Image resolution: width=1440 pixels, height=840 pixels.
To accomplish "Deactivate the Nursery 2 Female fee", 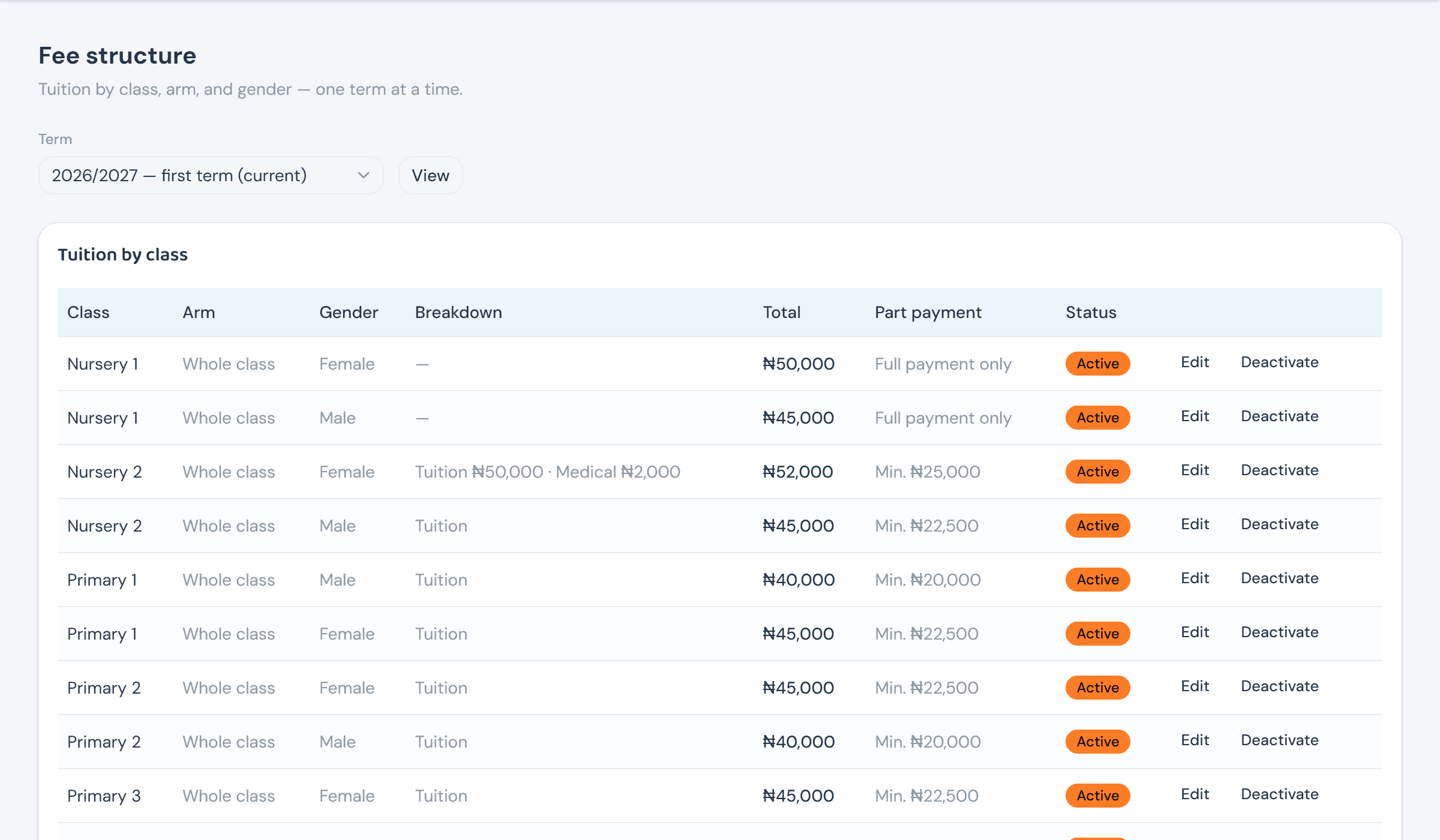I will 1279,470.
